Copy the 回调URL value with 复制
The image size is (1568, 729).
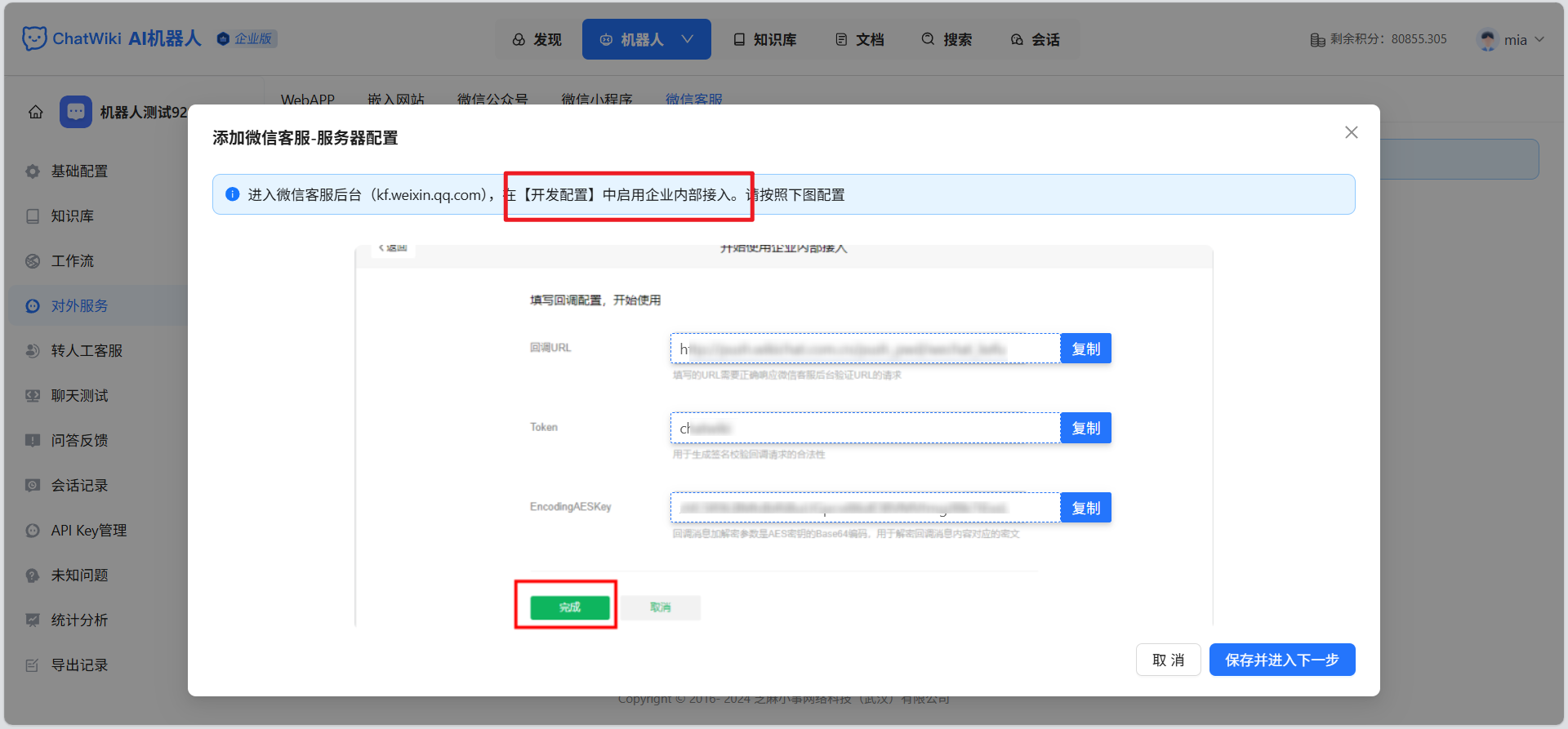coord(1085,349)
